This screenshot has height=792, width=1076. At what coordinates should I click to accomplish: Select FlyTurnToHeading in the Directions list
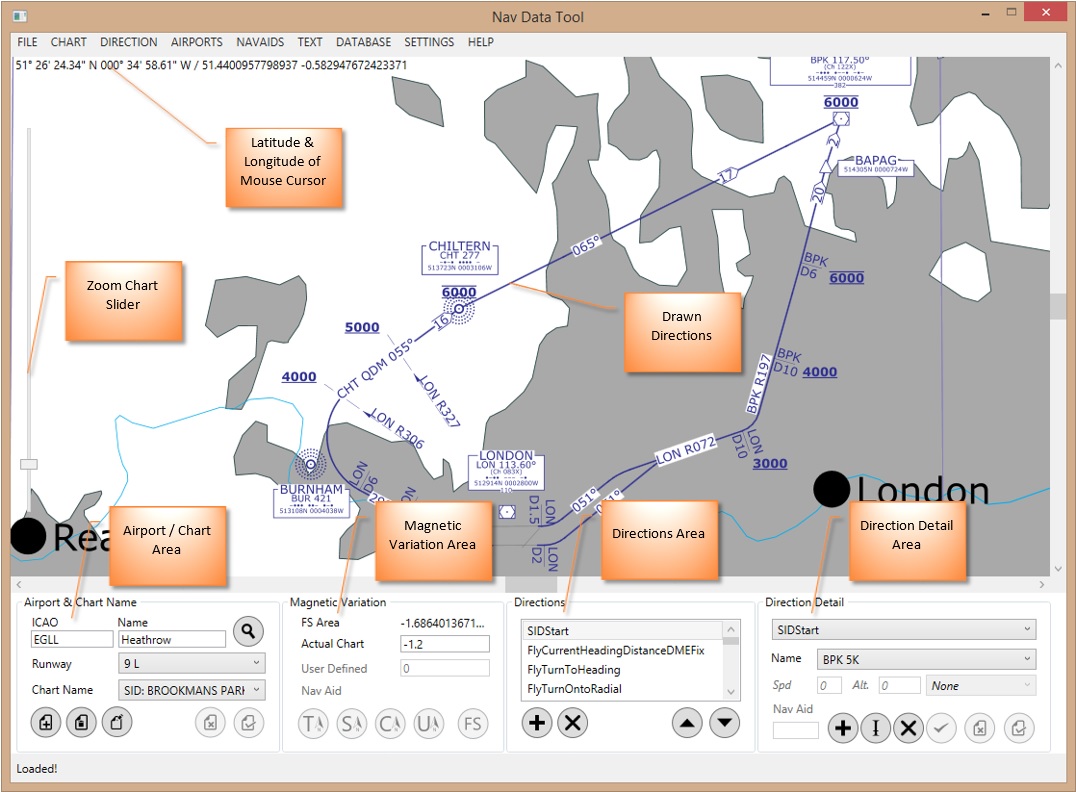[622, 669]
